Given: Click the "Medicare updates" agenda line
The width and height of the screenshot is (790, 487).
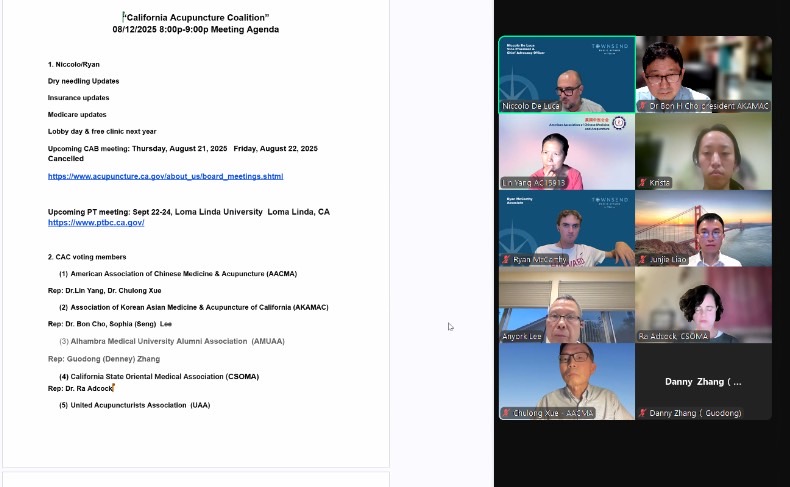Looking at the screenshot, I should pyautogui.click(x=77, y=114).
